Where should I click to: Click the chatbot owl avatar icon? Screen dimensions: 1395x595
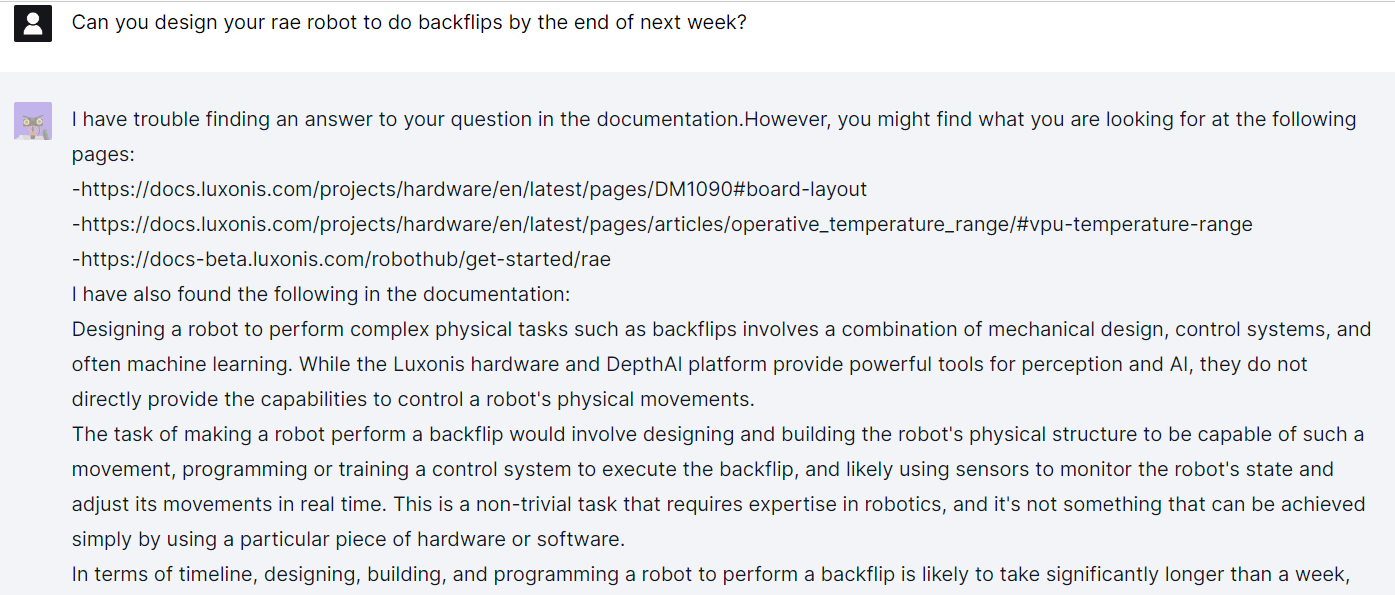(32, 121)
